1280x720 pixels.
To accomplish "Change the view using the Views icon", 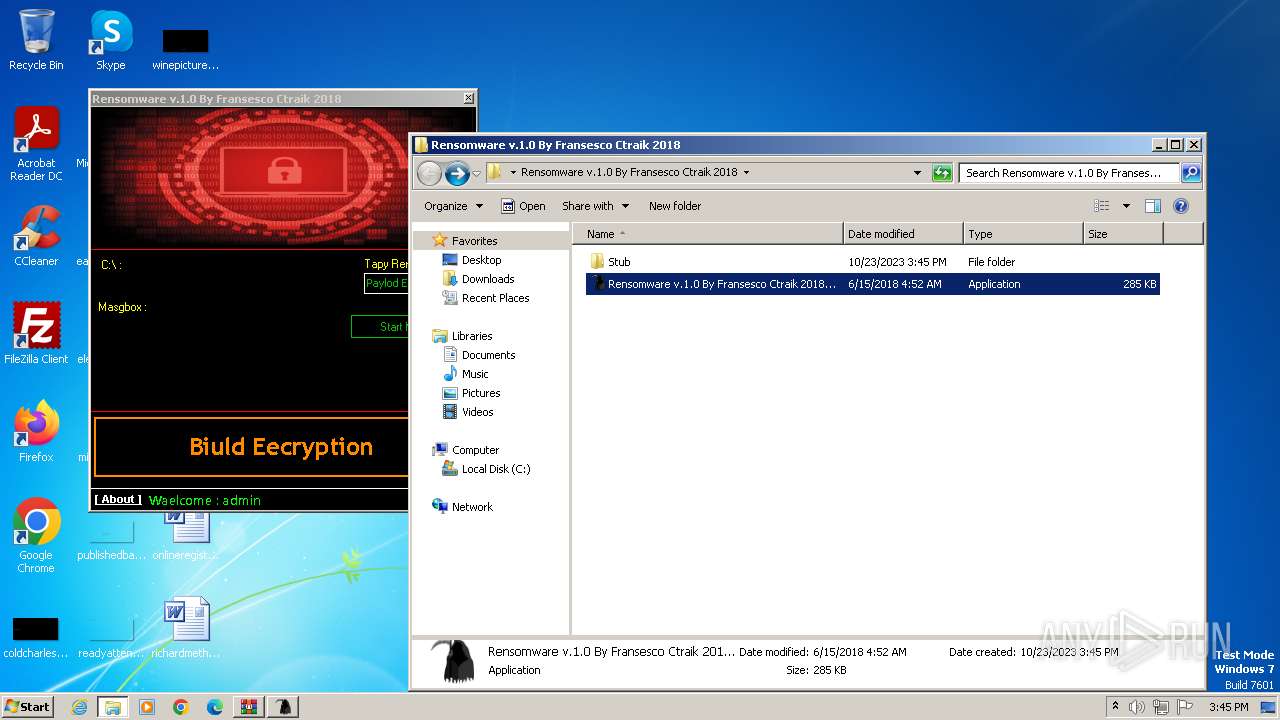I will (1101, 206).
